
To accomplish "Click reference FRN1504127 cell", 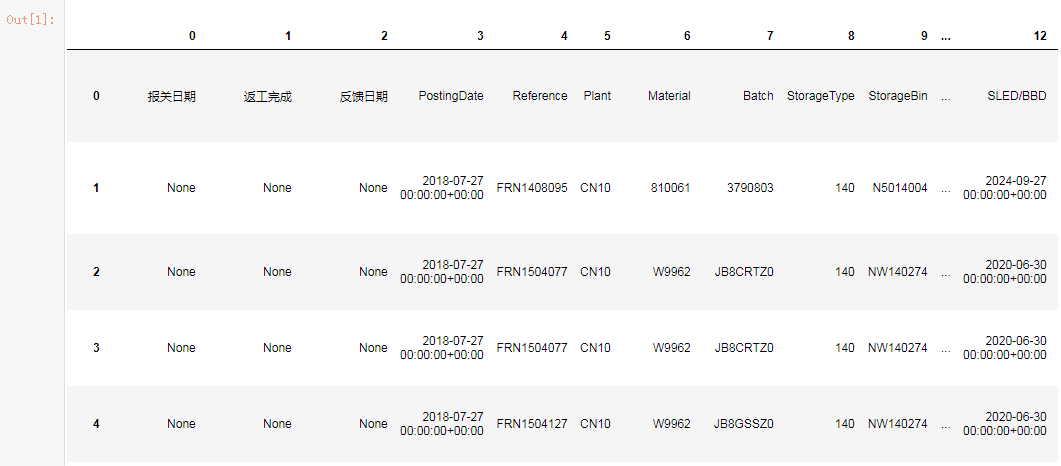I will tap(532, 424).
